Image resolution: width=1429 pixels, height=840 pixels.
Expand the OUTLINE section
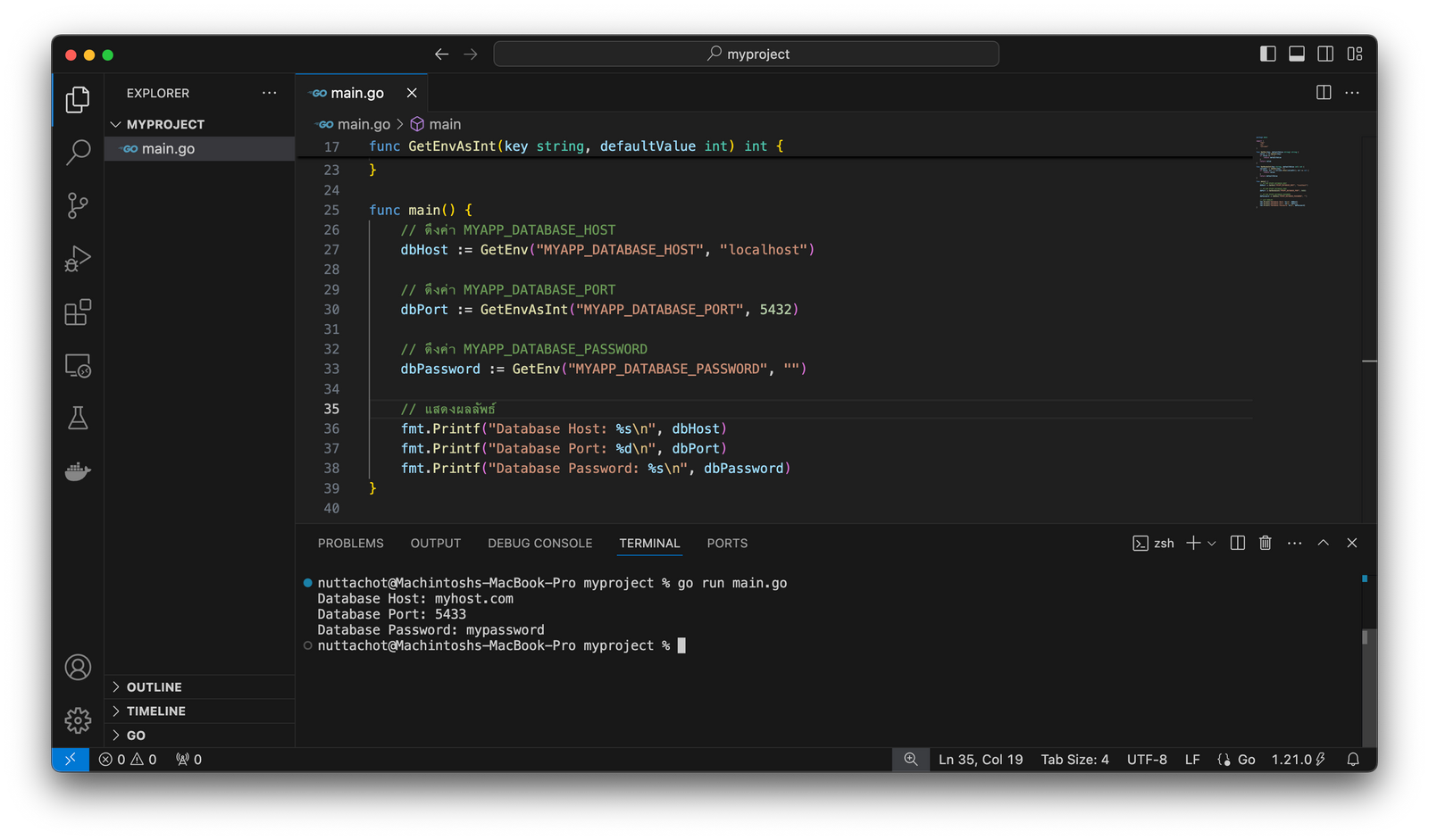[154, 686]
